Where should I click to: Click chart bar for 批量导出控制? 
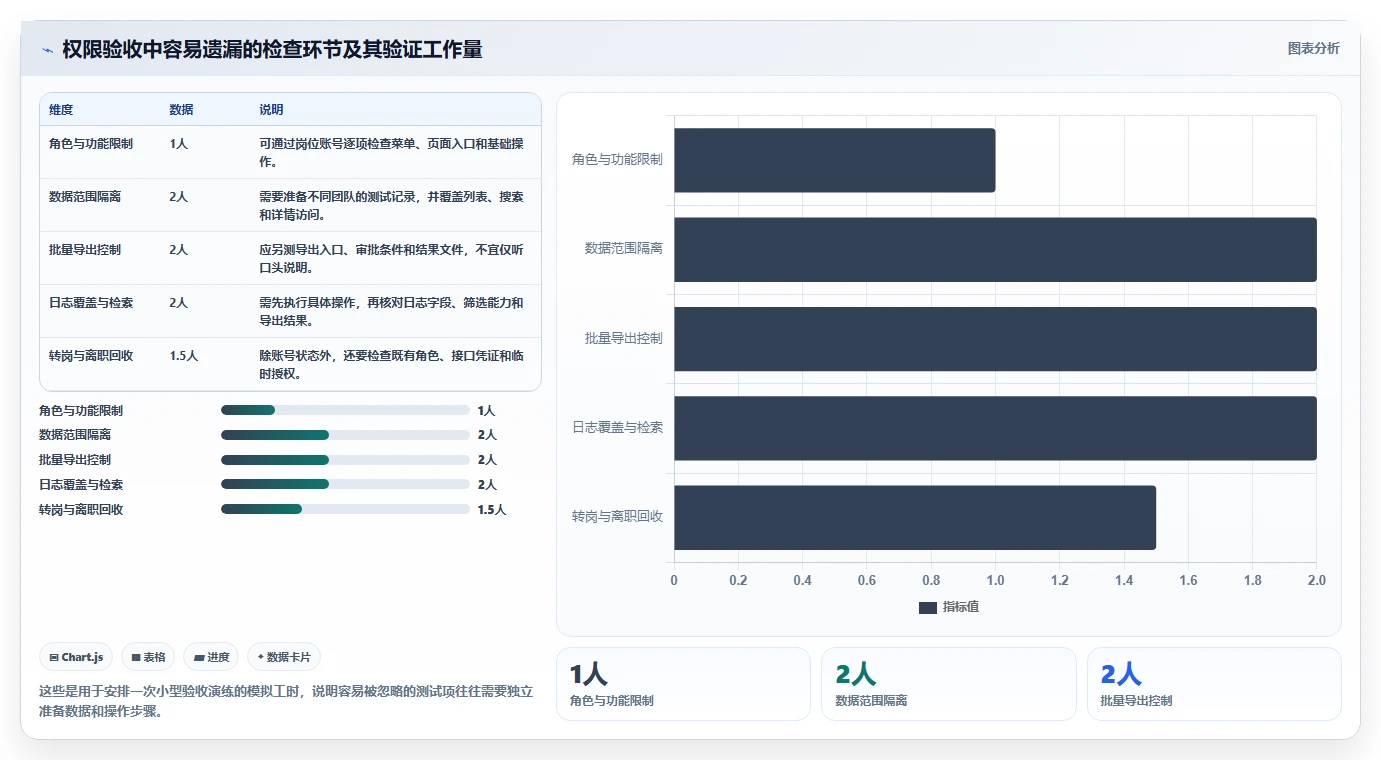[x=995, y=339]
